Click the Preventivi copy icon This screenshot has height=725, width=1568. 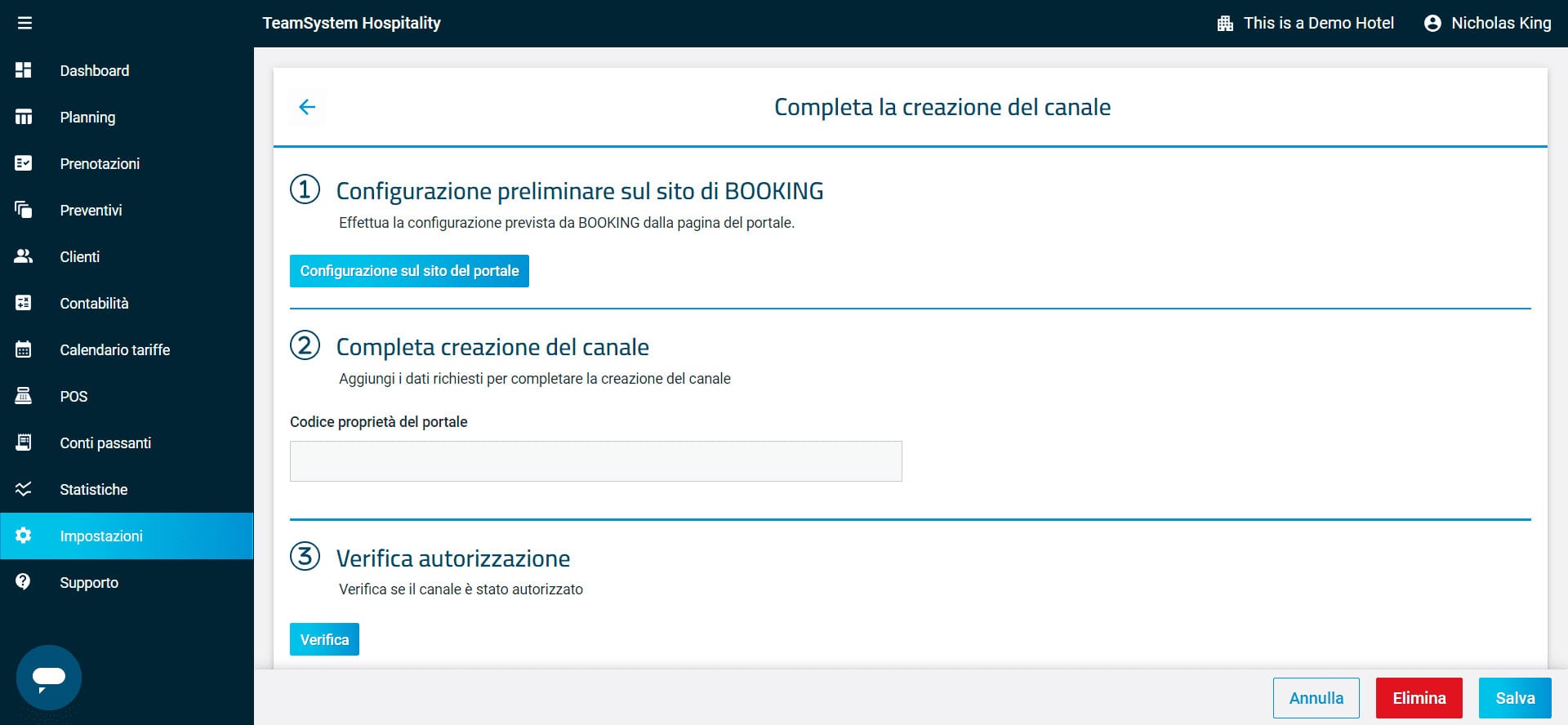click(24, 210)
